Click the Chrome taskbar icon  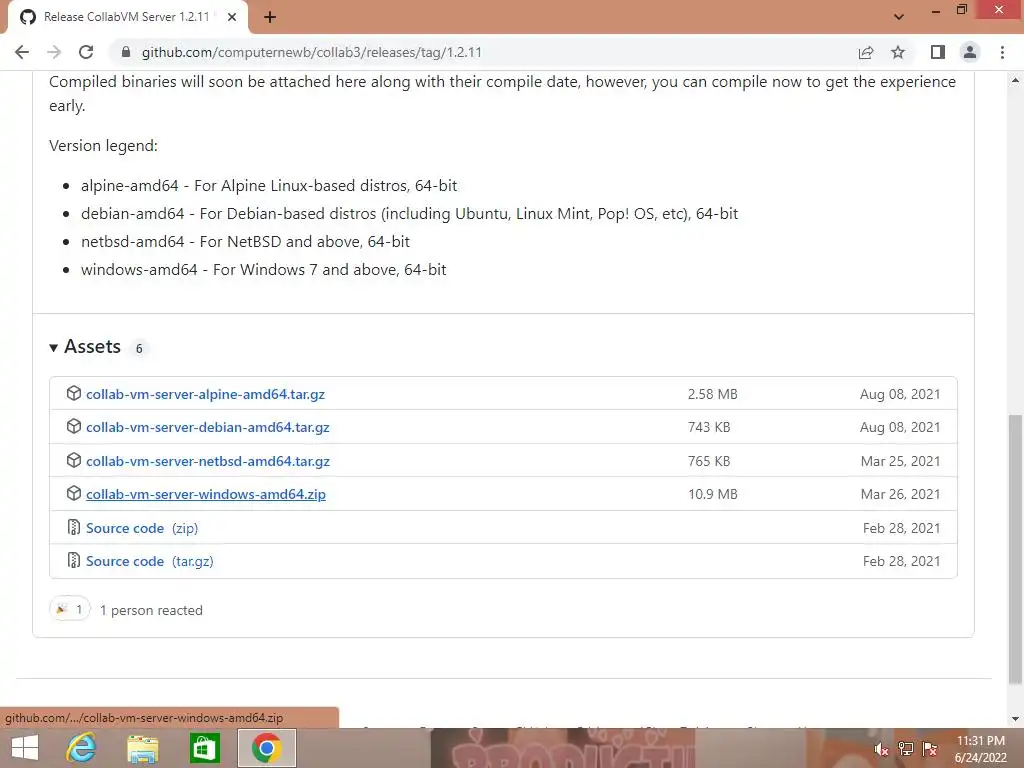266,748
